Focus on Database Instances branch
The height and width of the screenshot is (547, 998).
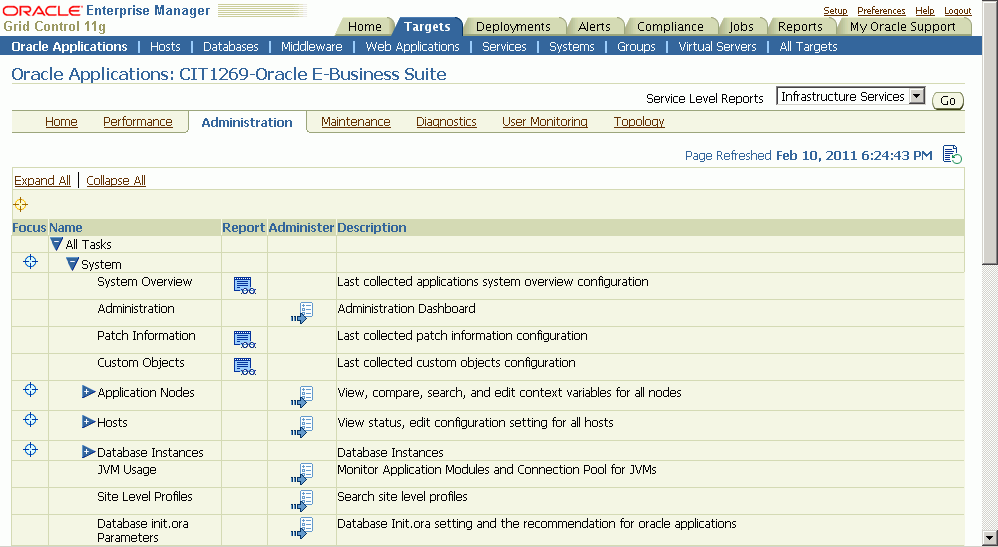coord(30,450)
